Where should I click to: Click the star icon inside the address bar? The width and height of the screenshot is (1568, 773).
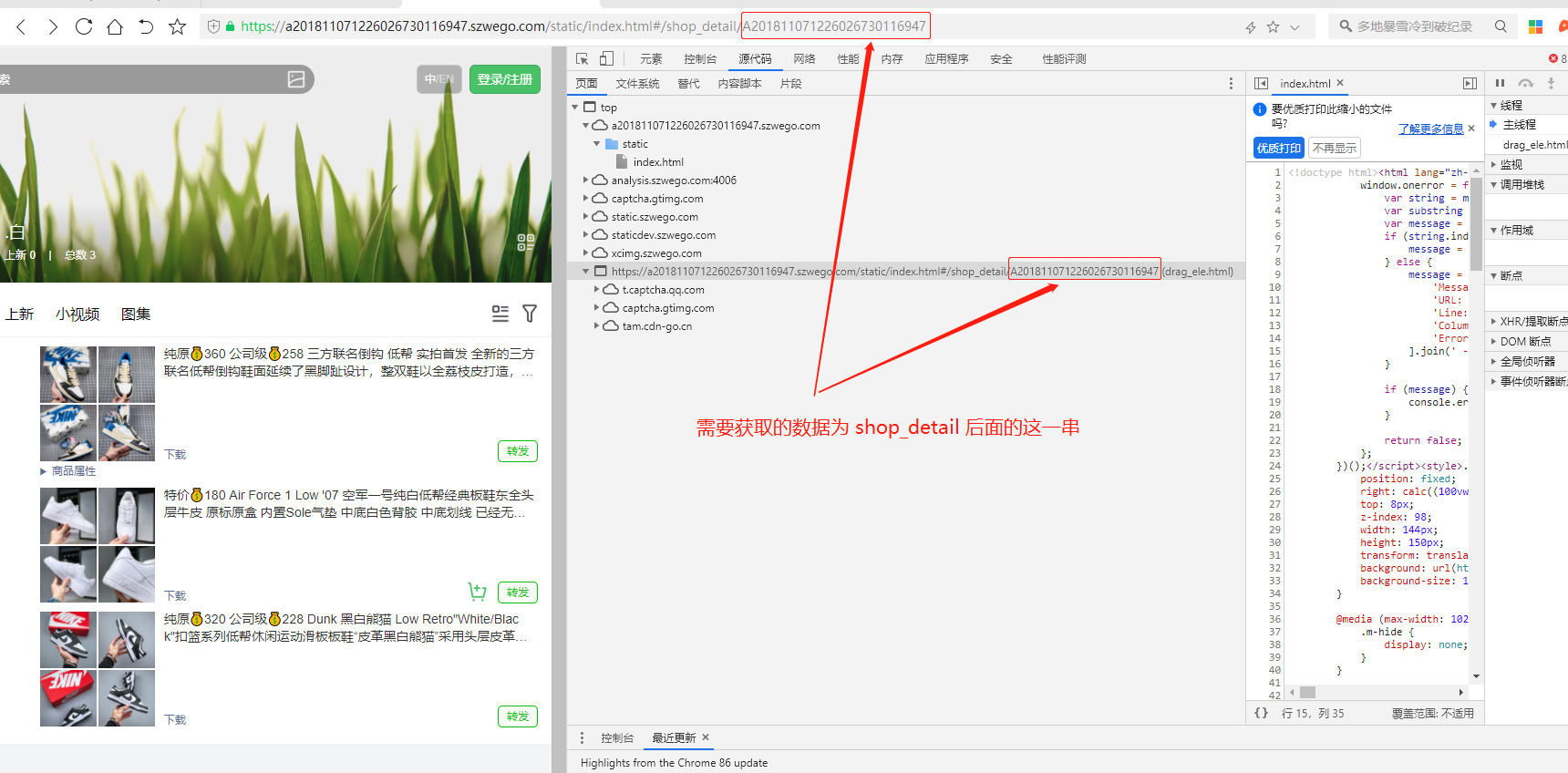click(x=1274, y=27)
